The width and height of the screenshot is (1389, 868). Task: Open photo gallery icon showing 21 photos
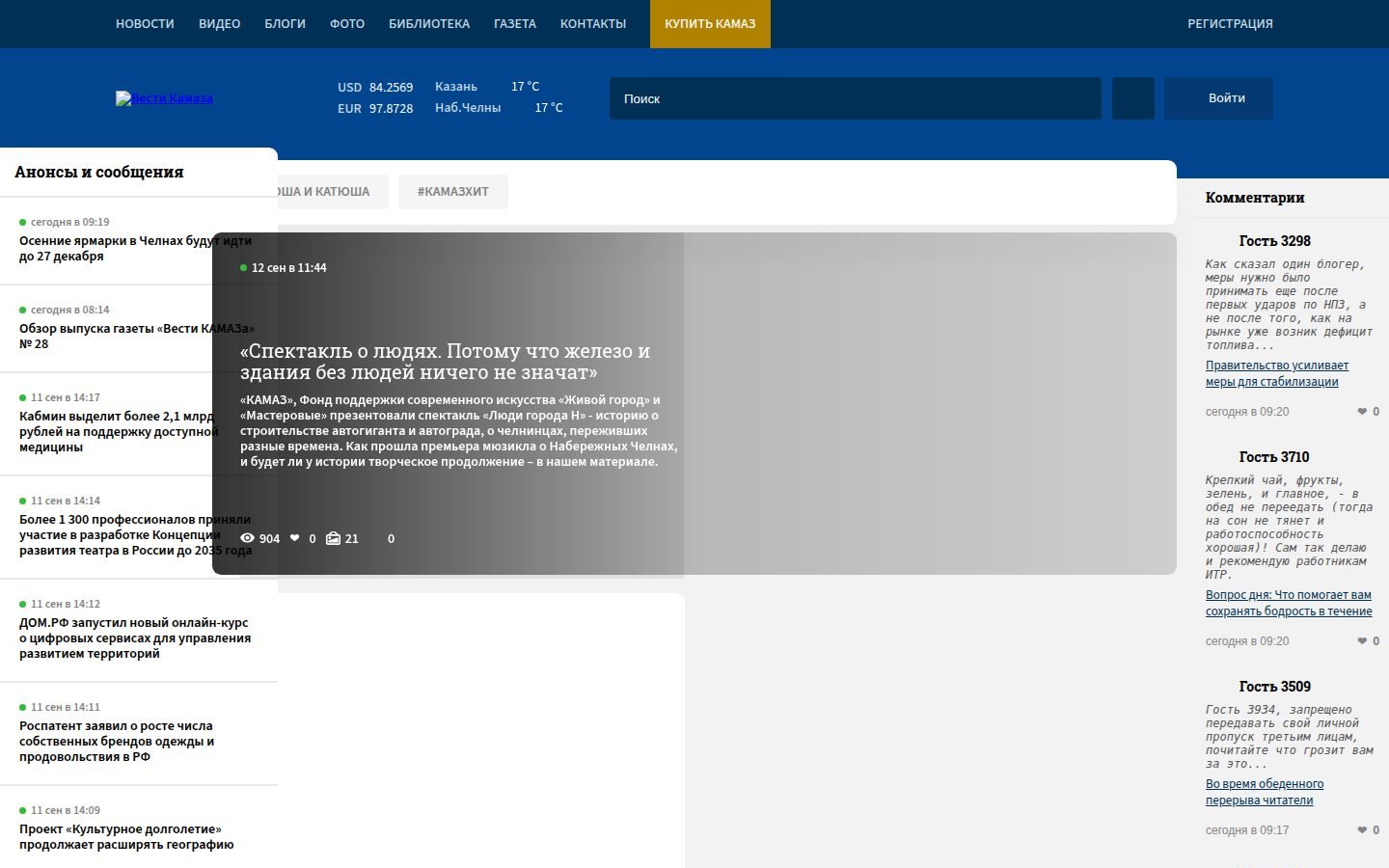[333, 538]
